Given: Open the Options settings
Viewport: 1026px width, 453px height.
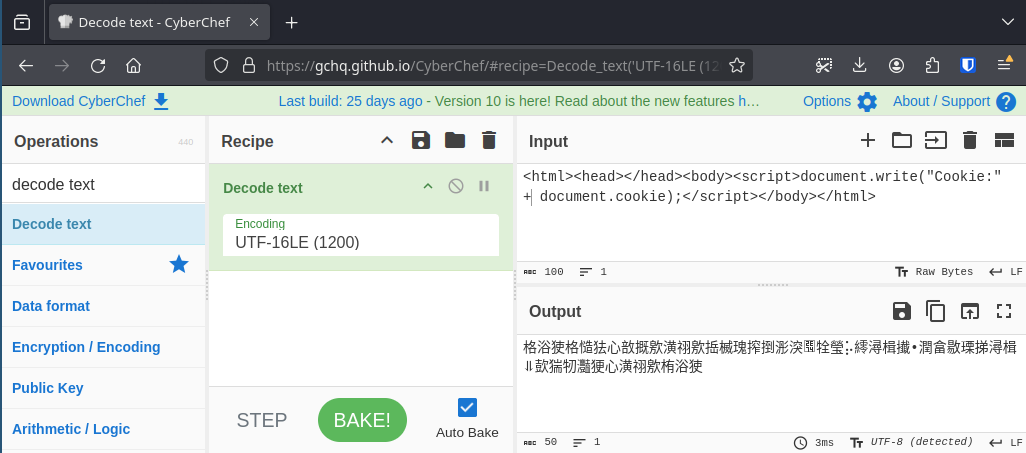Looking at the screenshot, I should [x=840, y=101].
